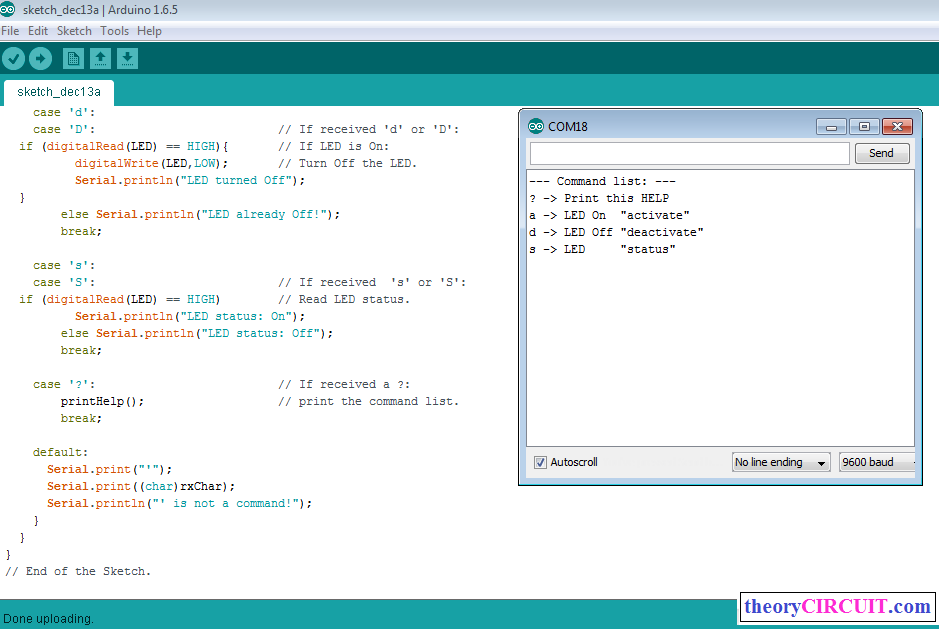Click the COM18 window's Arduino icon
The width and height of the screenshot is (939, 629).
[535, 127]
